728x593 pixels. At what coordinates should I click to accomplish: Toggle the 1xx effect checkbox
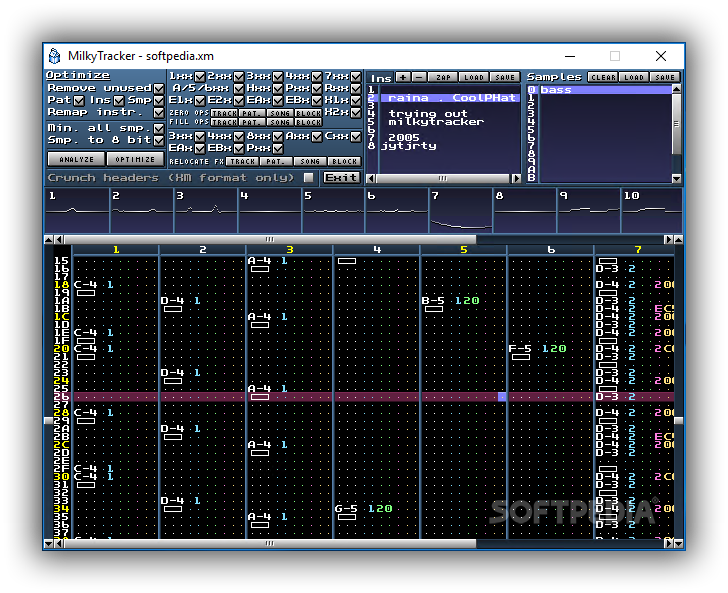[200, 76]
